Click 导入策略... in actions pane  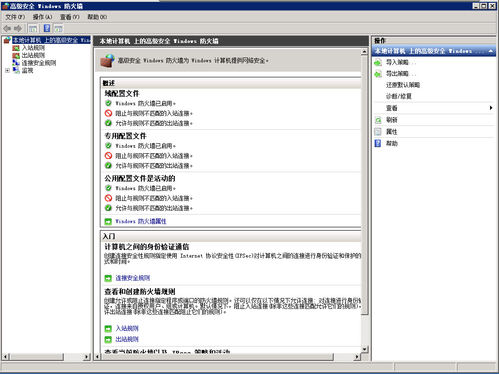pos(401,62)
